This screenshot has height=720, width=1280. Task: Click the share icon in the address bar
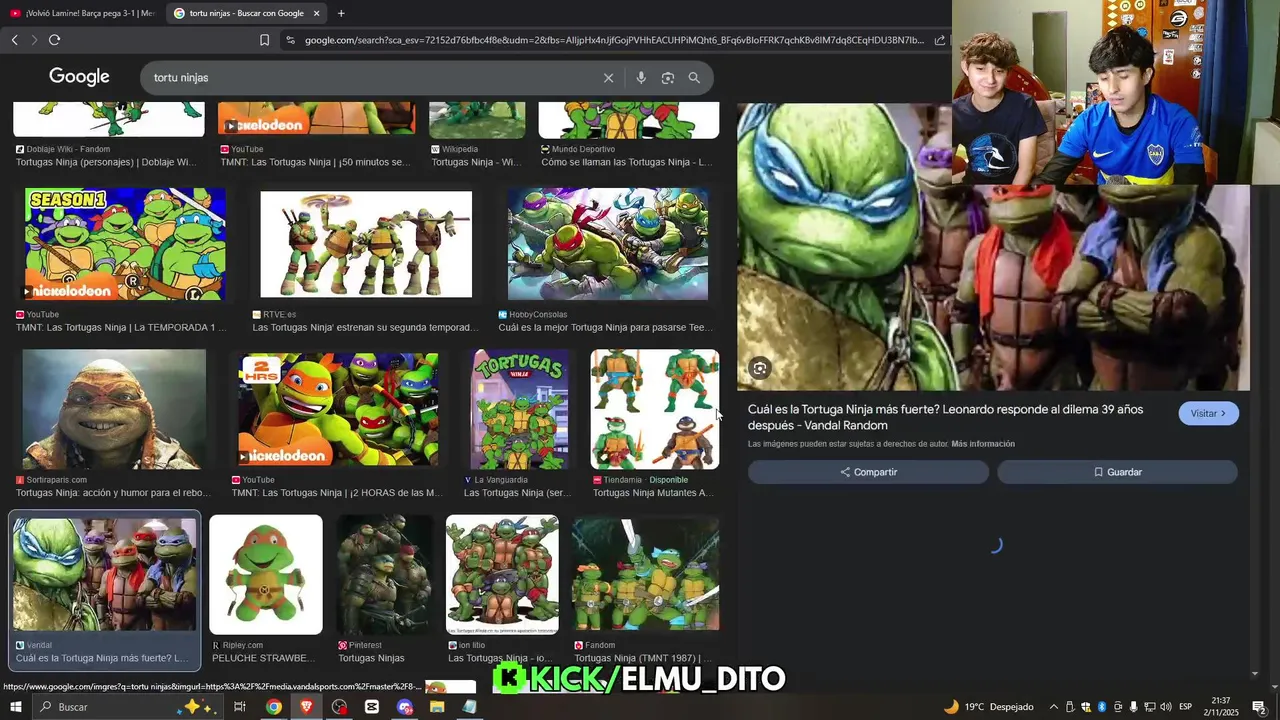pyautogui.click(x=940, y=40)
